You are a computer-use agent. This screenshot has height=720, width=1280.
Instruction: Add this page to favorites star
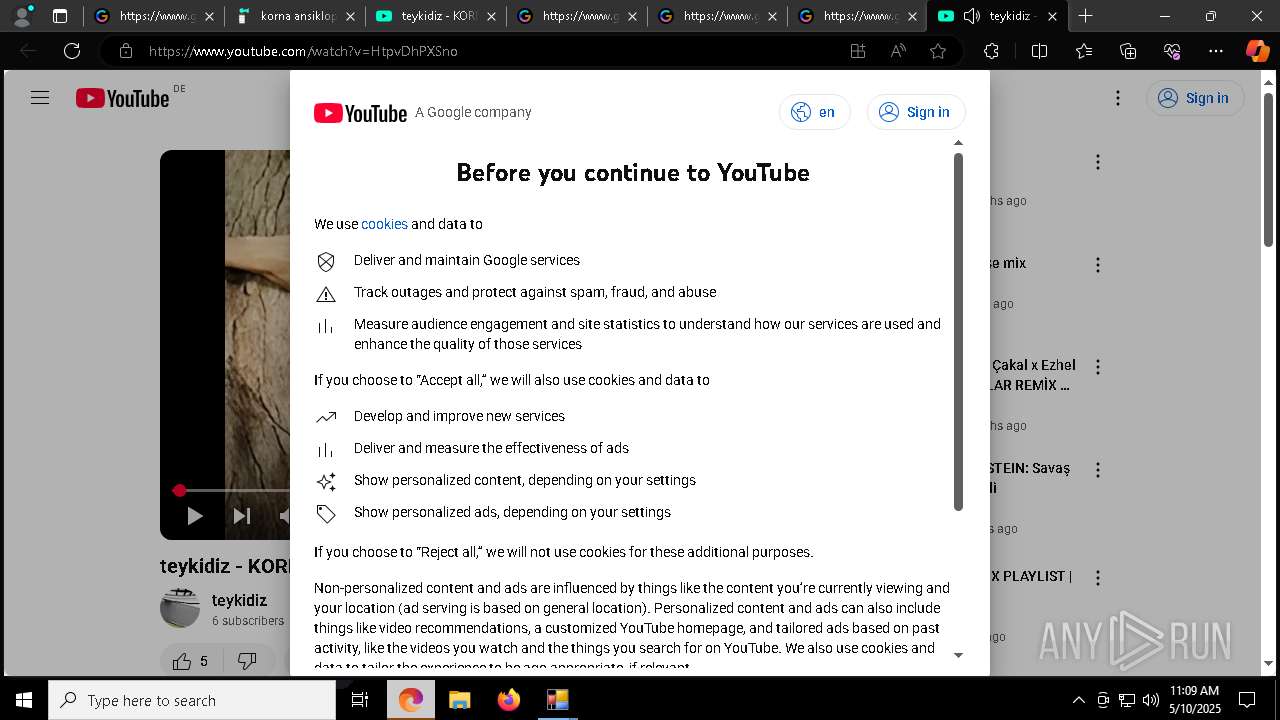[938, 51]
